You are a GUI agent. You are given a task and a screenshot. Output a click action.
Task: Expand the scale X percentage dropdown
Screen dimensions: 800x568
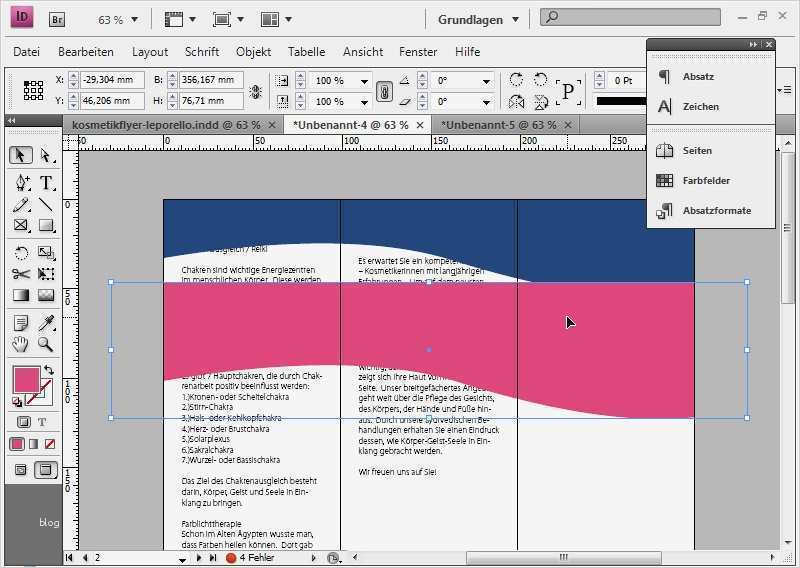tap(364, 81)
